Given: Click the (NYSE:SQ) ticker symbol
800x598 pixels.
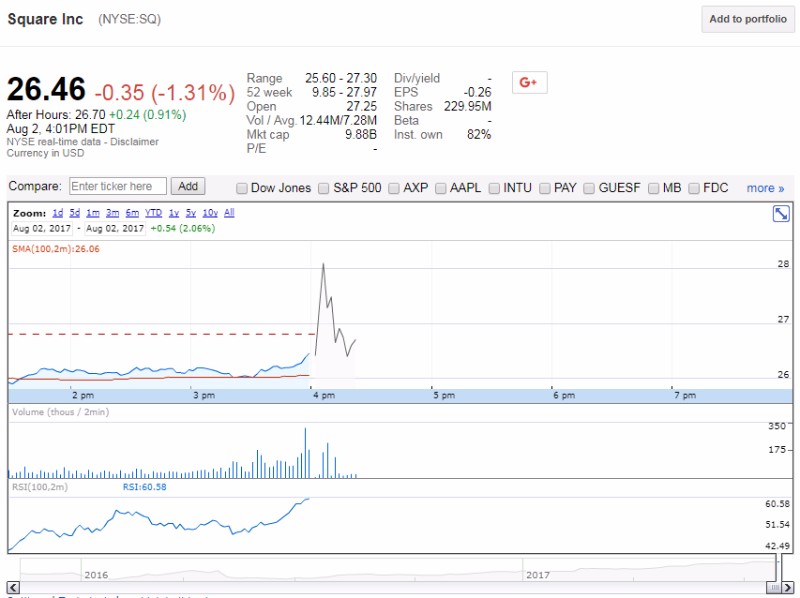Looking at the screenshot, I should pyautogui.click(x=130, y=19).
